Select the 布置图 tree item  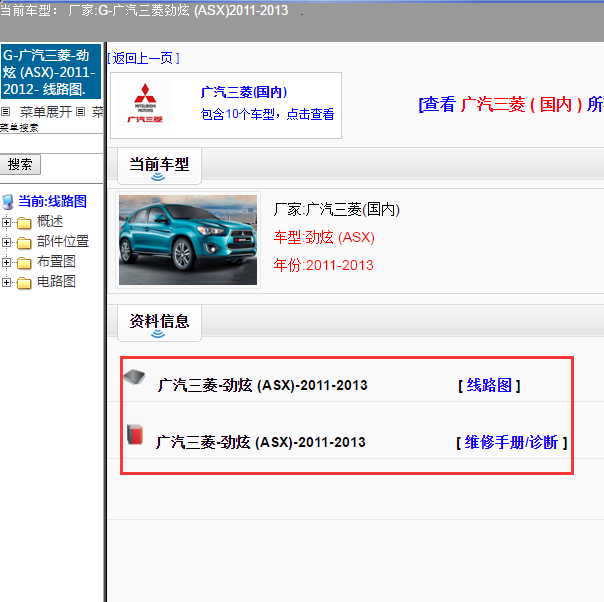(x=56, y=262)
